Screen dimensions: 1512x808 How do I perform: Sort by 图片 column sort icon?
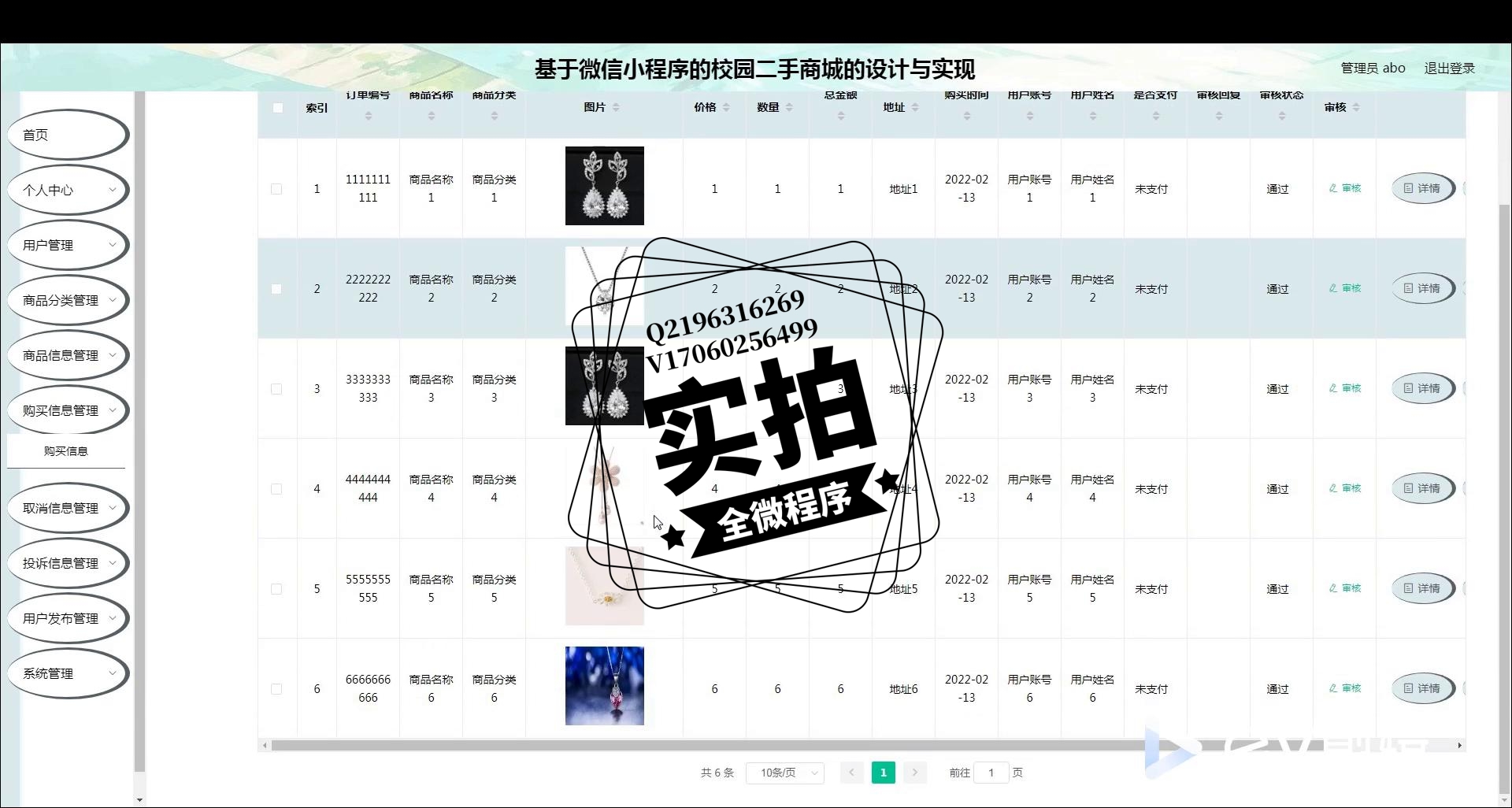coord(616,107)
